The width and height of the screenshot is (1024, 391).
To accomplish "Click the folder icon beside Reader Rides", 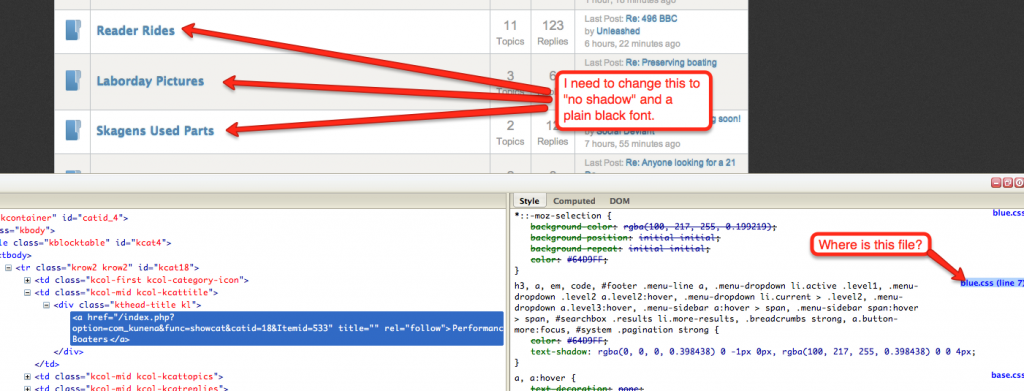I will (x=72, y=31).
